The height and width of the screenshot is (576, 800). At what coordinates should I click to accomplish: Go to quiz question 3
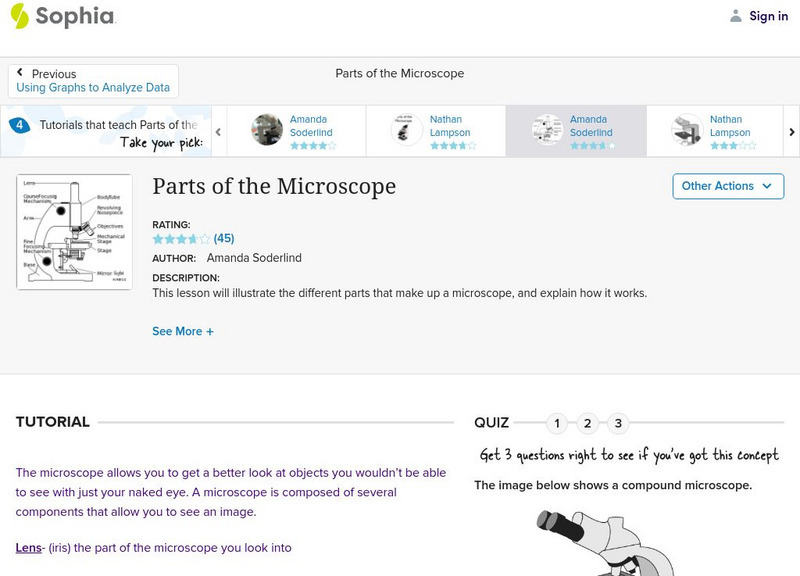pos(619,423)
